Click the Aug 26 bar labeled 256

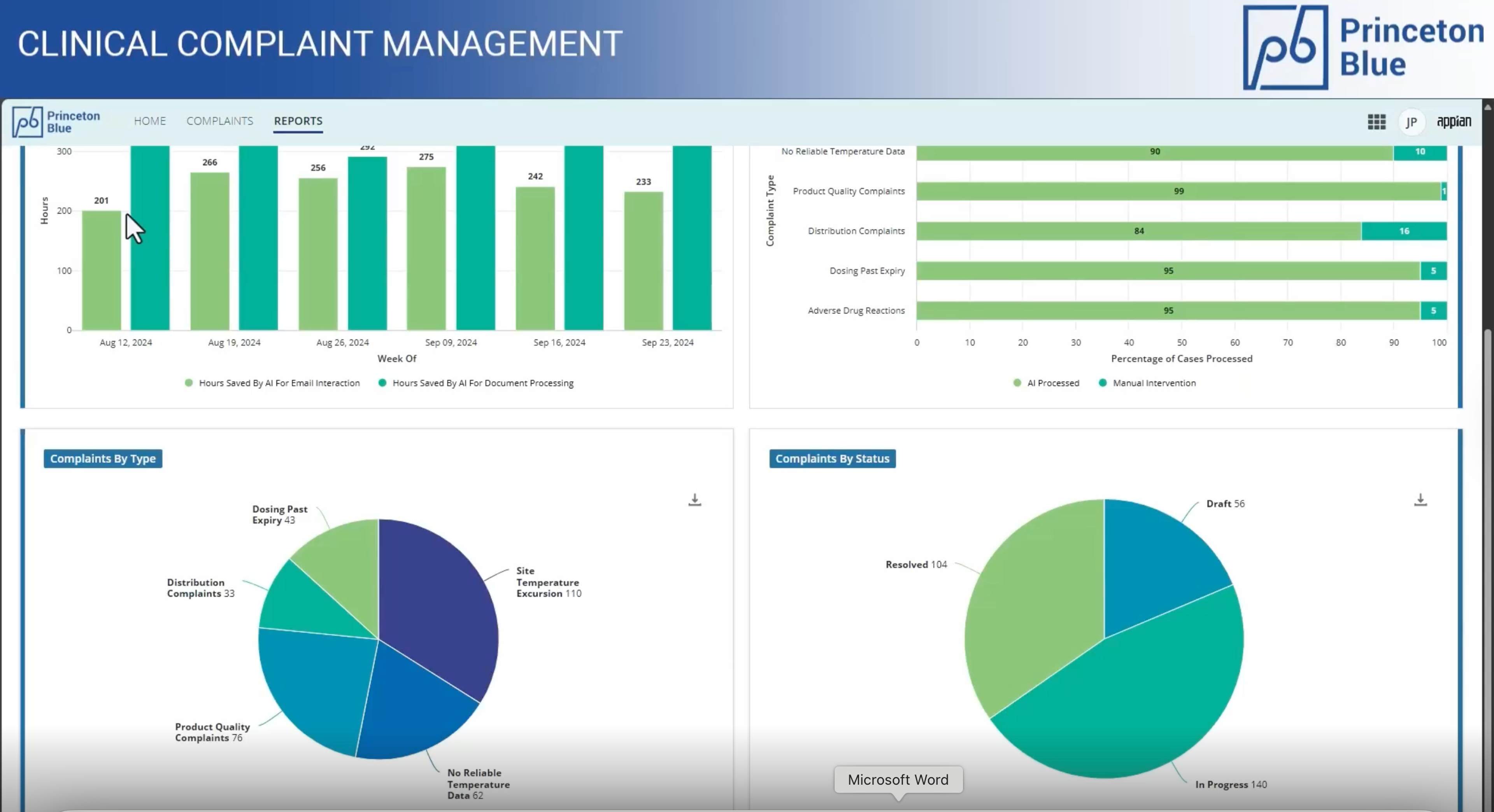318,254
